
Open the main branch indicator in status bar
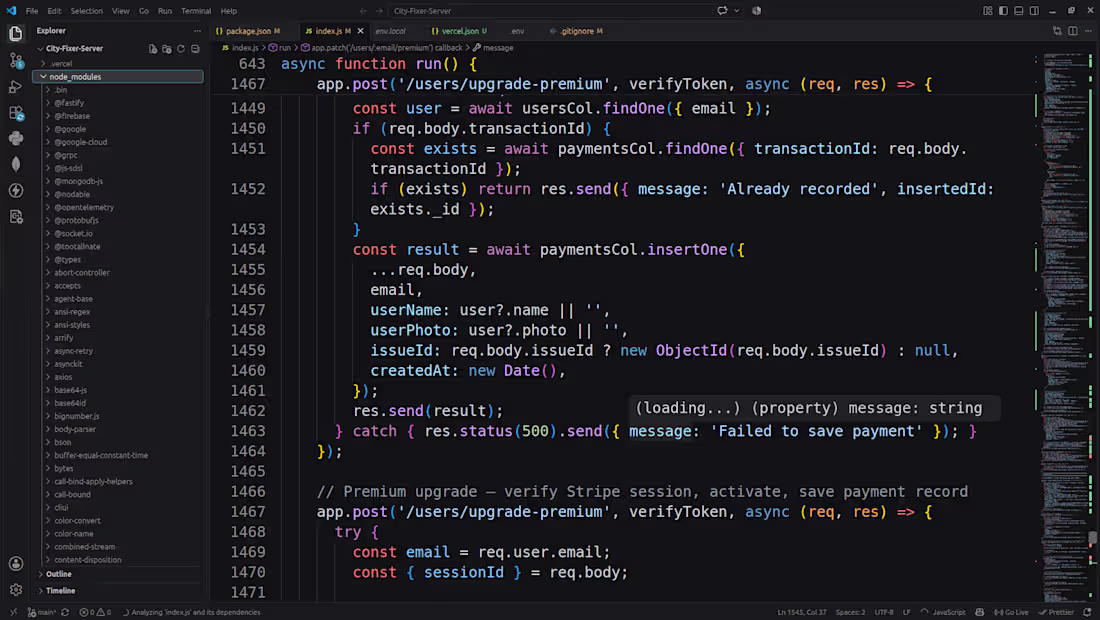pos(42,612)
